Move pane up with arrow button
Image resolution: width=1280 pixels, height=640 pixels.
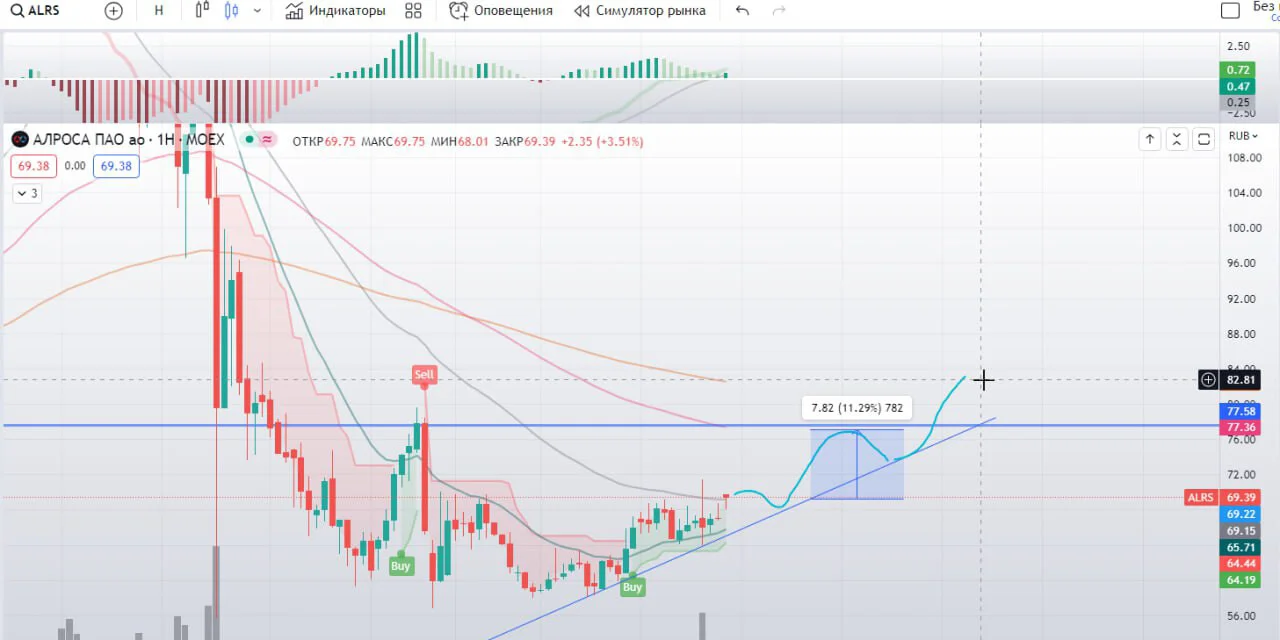click(x=1150, y=139)
